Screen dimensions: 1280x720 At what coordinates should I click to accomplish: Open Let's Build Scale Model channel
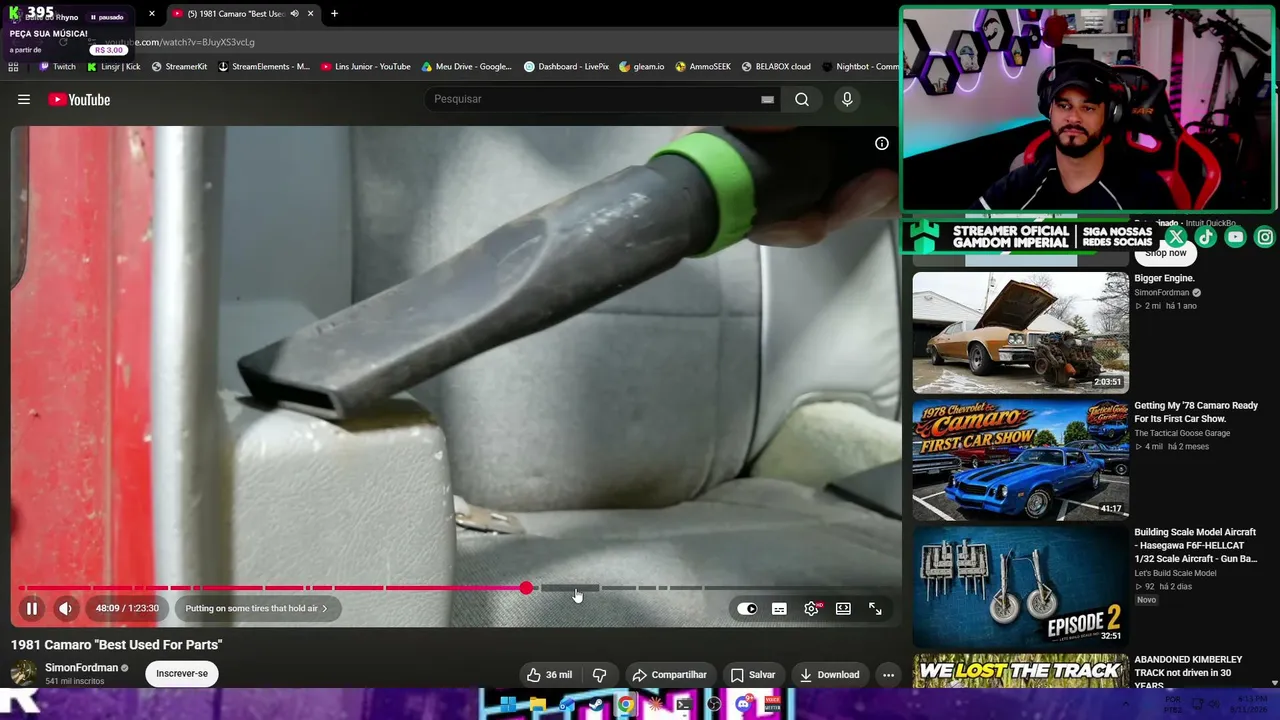(x=1175, y=573)
